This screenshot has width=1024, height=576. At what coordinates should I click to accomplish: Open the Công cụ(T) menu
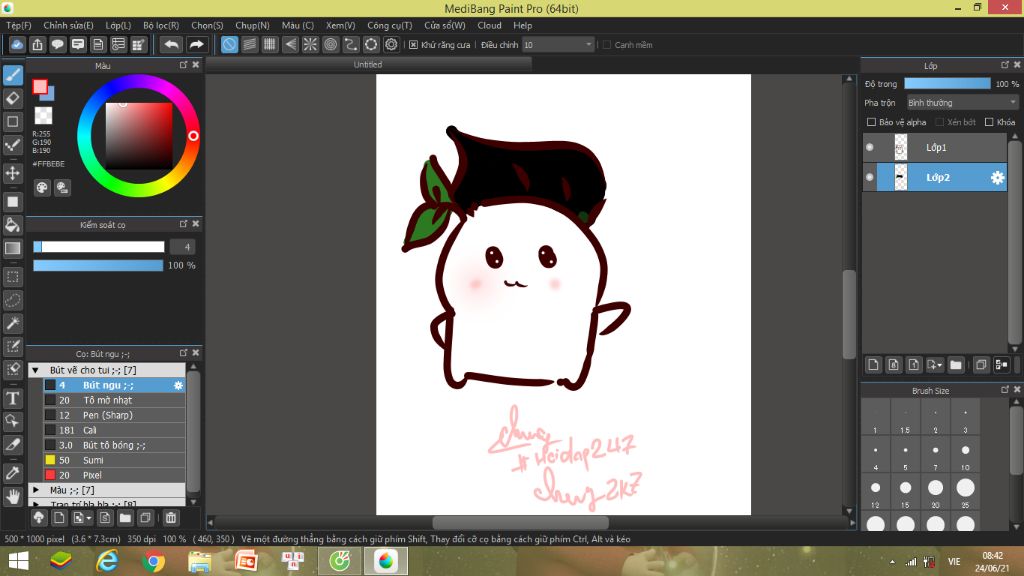click(389, 25)
